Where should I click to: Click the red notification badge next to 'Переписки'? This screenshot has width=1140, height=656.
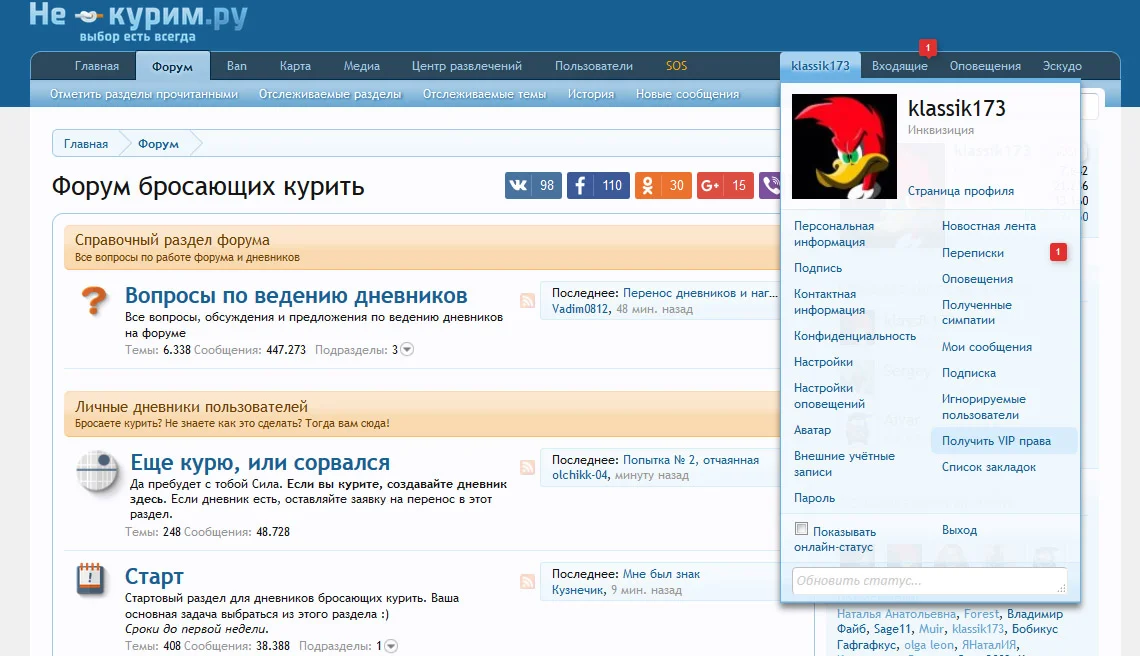(x=1057, y=252)
